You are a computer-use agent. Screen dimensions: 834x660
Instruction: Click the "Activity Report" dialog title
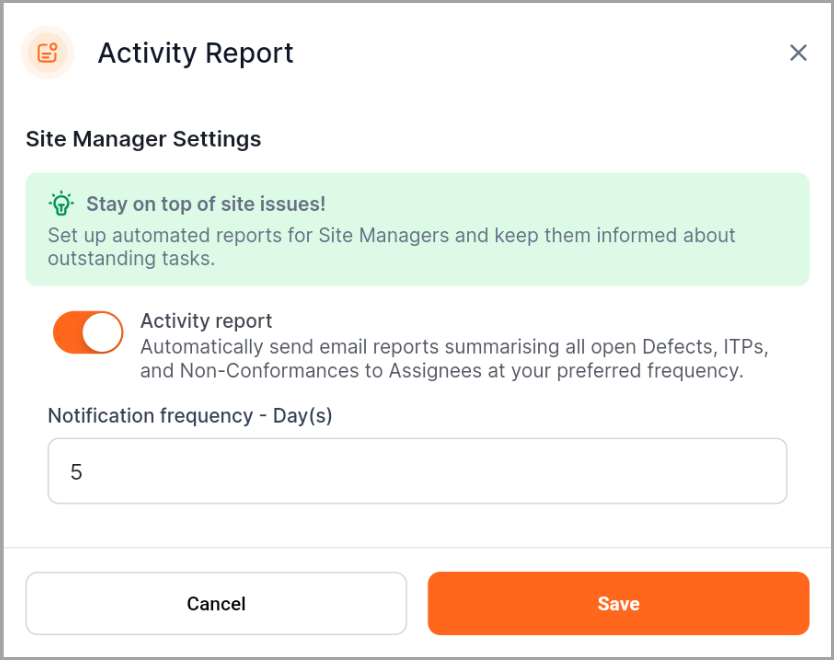pos(195,53)
